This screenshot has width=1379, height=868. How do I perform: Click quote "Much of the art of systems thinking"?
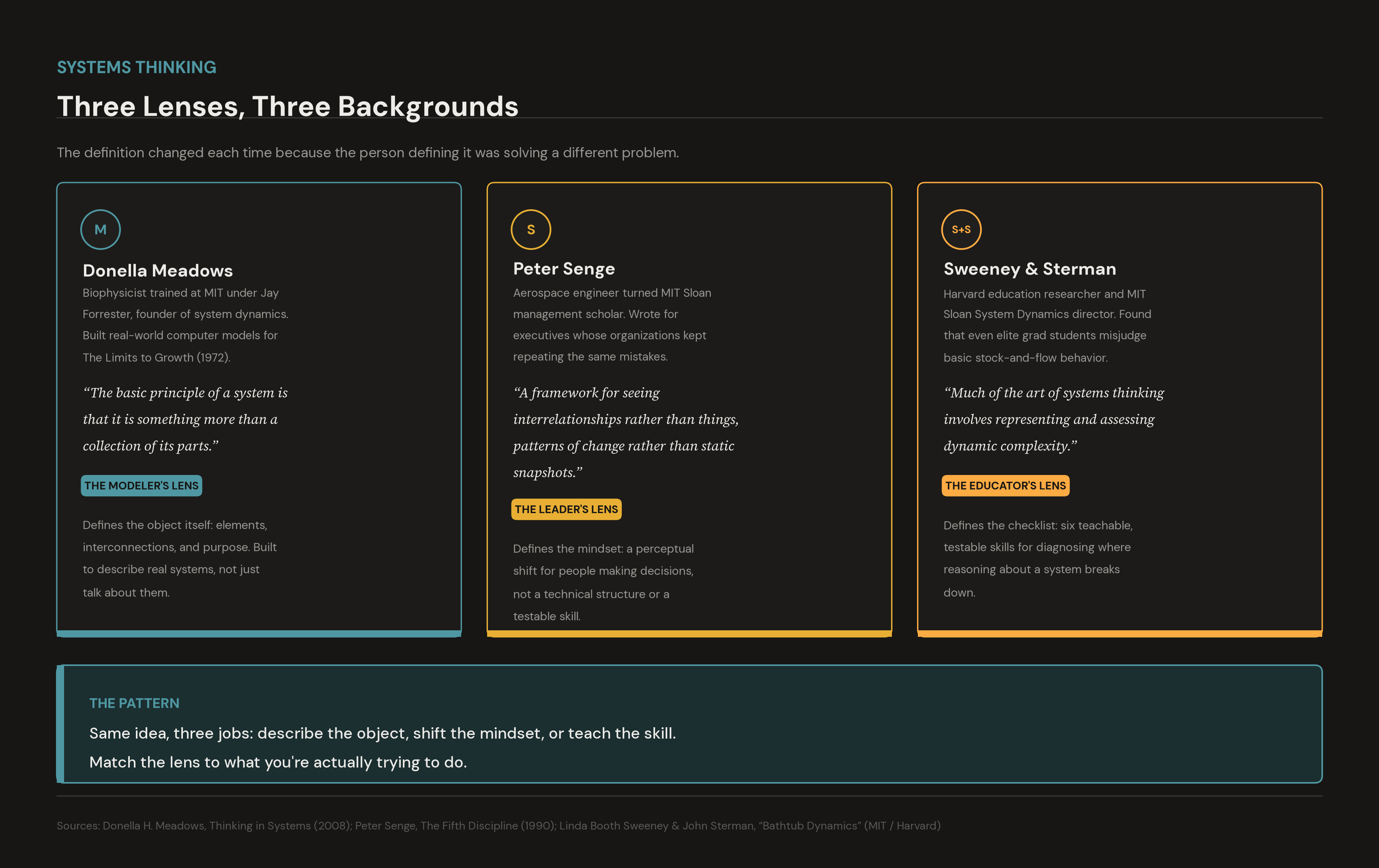click(1054, 419)
